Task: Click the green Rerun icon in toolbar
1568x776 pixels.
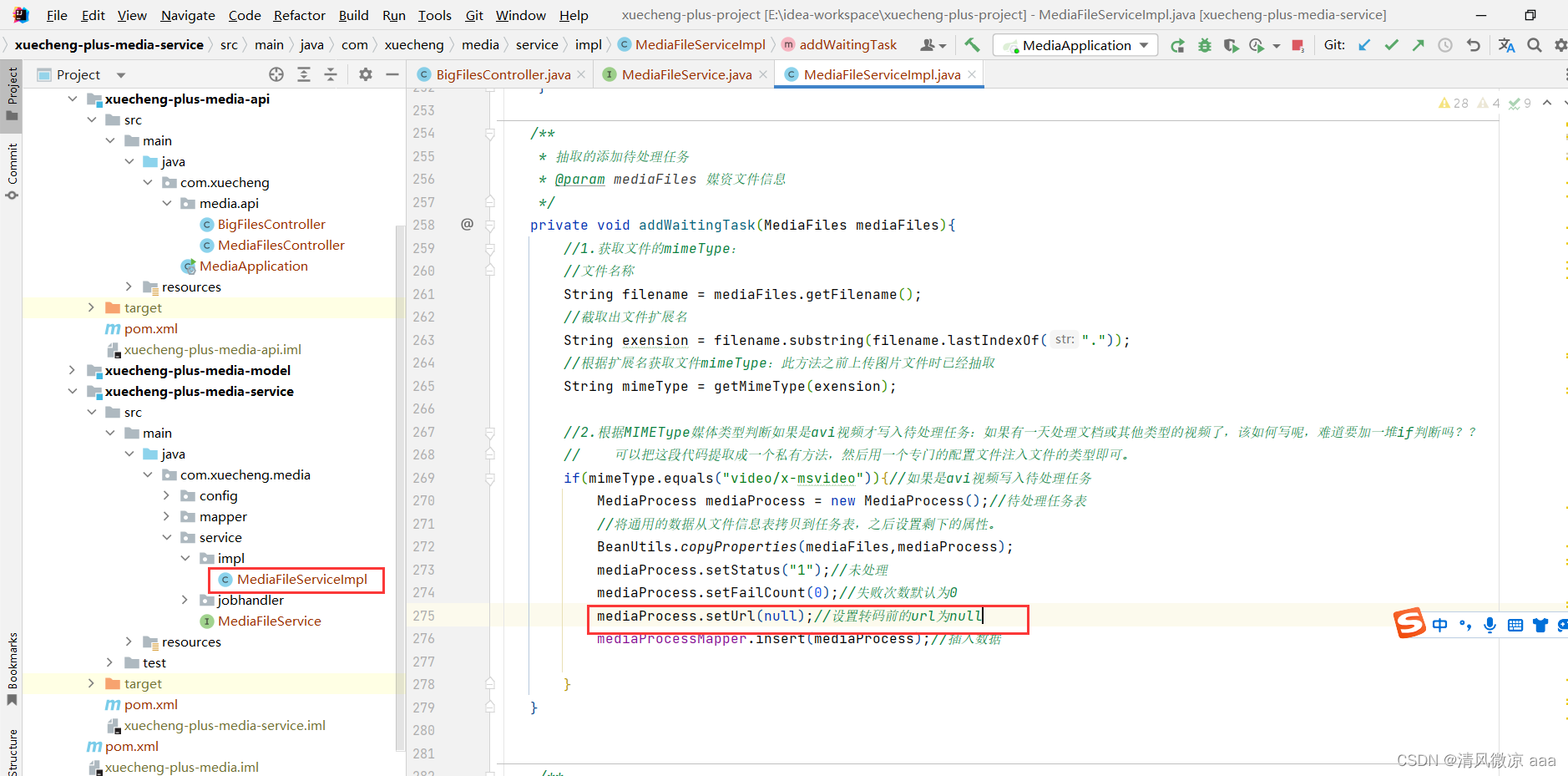Action: pos(1177,45)
